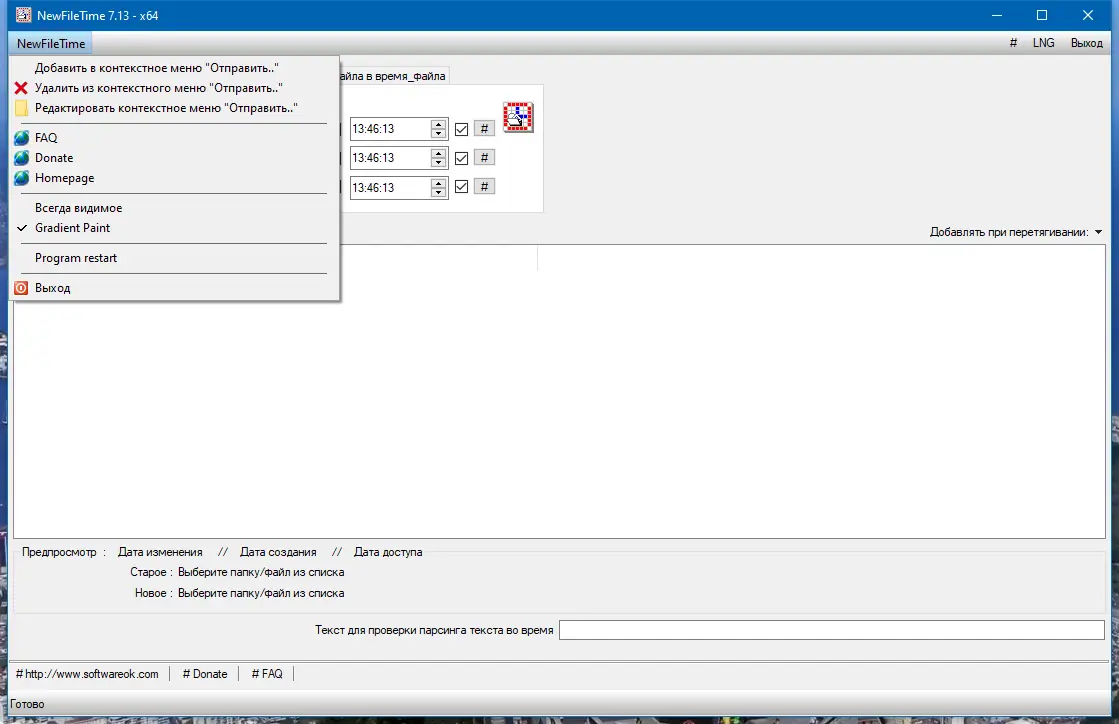Click the globe icon next to Donate
The image size is (1119, 724).
pos(21,158)
